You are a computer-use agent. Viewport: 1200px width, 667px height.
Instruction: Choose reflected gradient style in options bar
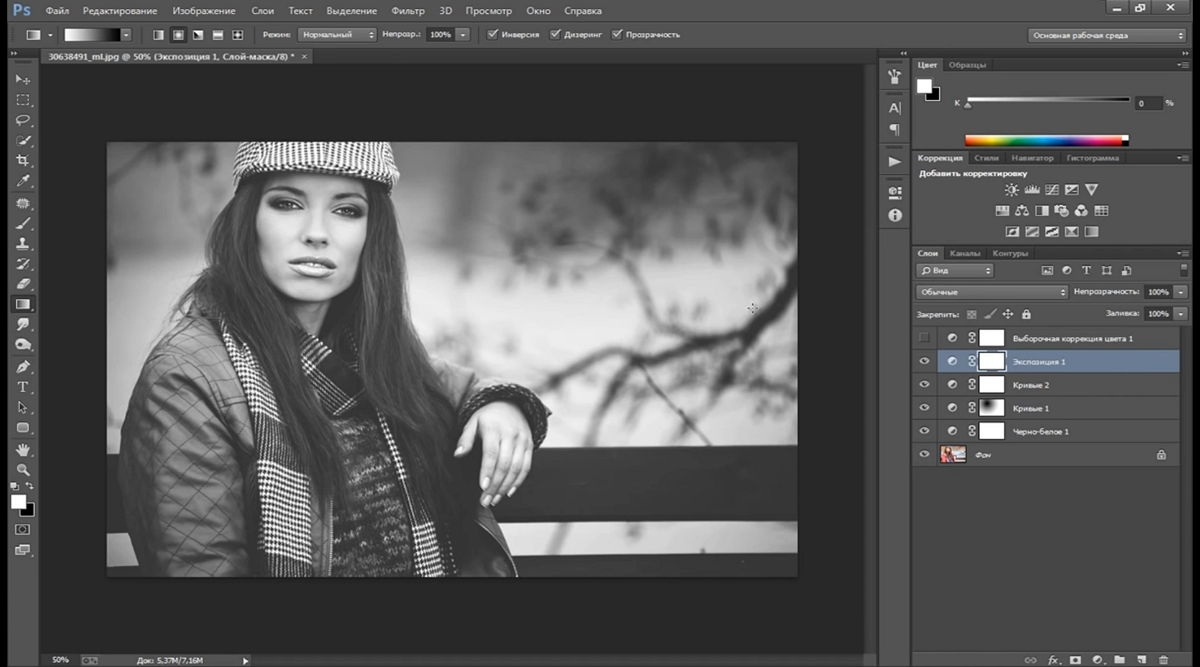coord(217,34)
